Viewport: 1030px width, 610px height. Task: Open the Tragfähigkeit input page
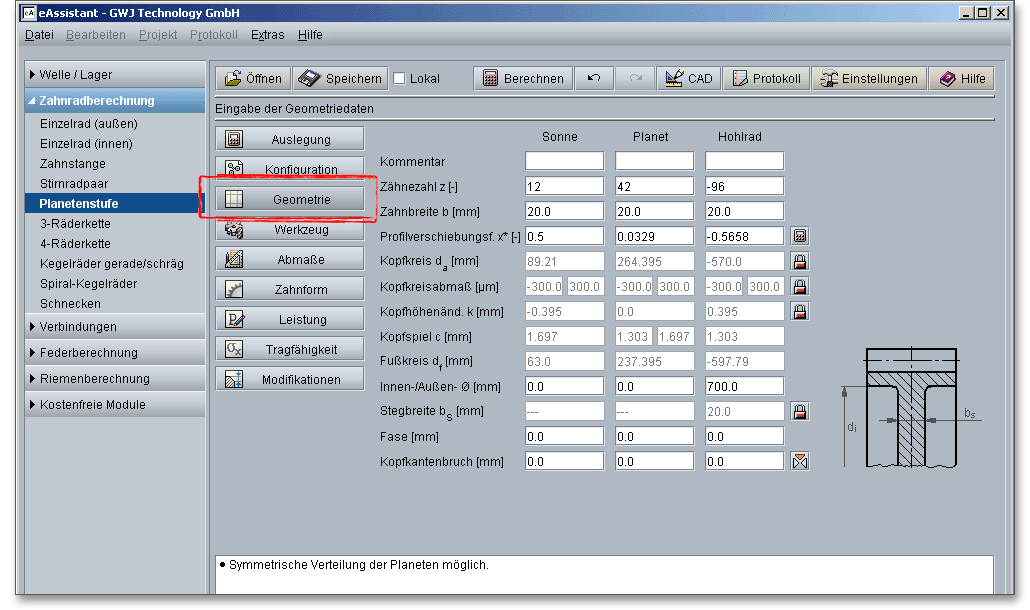coord(290,350)
